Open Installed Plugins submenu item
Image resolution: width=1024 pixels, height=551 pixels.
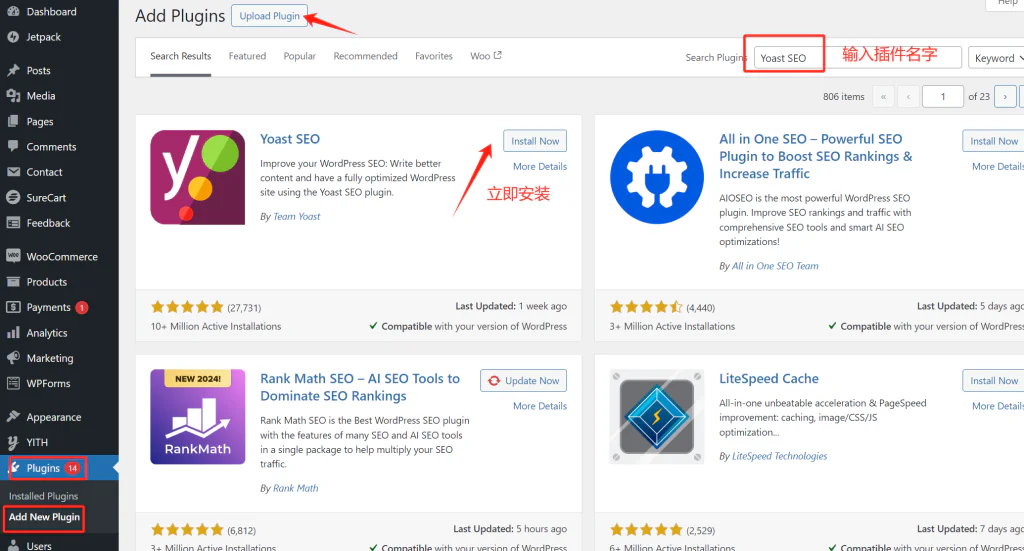pyautogui.click(x=43, y=496)
